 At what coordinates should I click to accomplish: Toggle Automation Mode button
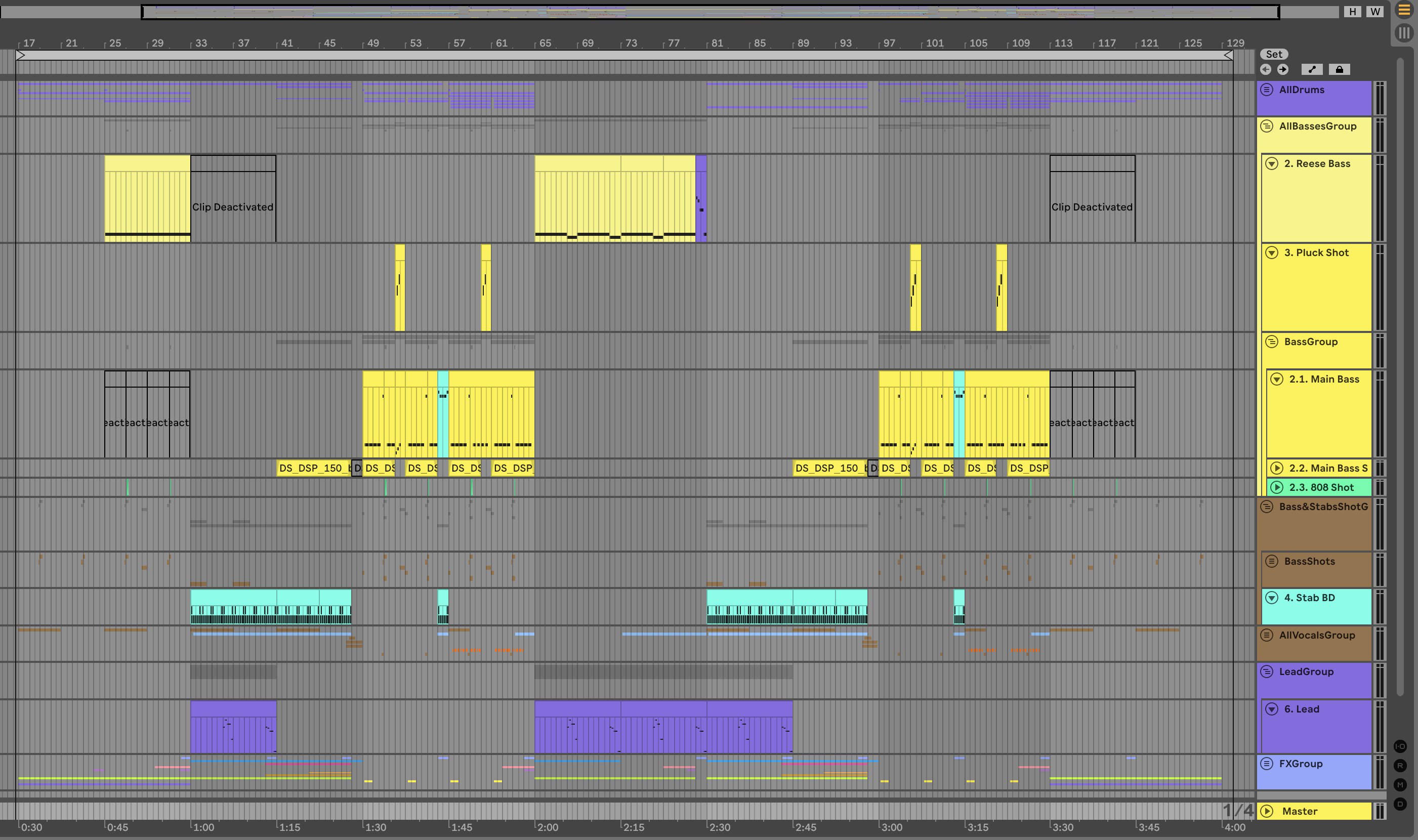1312,69
